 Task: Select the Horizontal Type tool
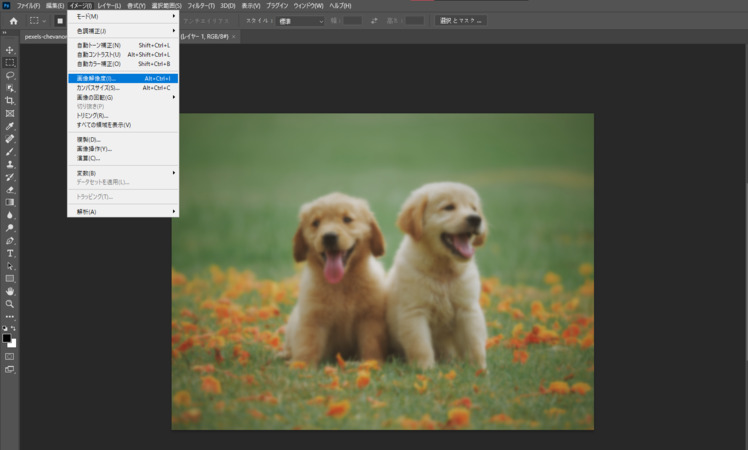tap(10, 253)
